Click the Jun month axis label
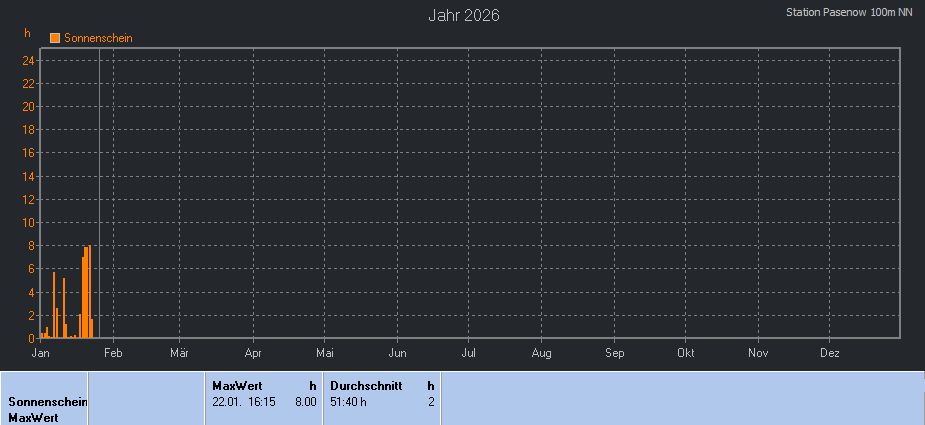Viewport: 925px width, 425px height. tap(397, 353)
